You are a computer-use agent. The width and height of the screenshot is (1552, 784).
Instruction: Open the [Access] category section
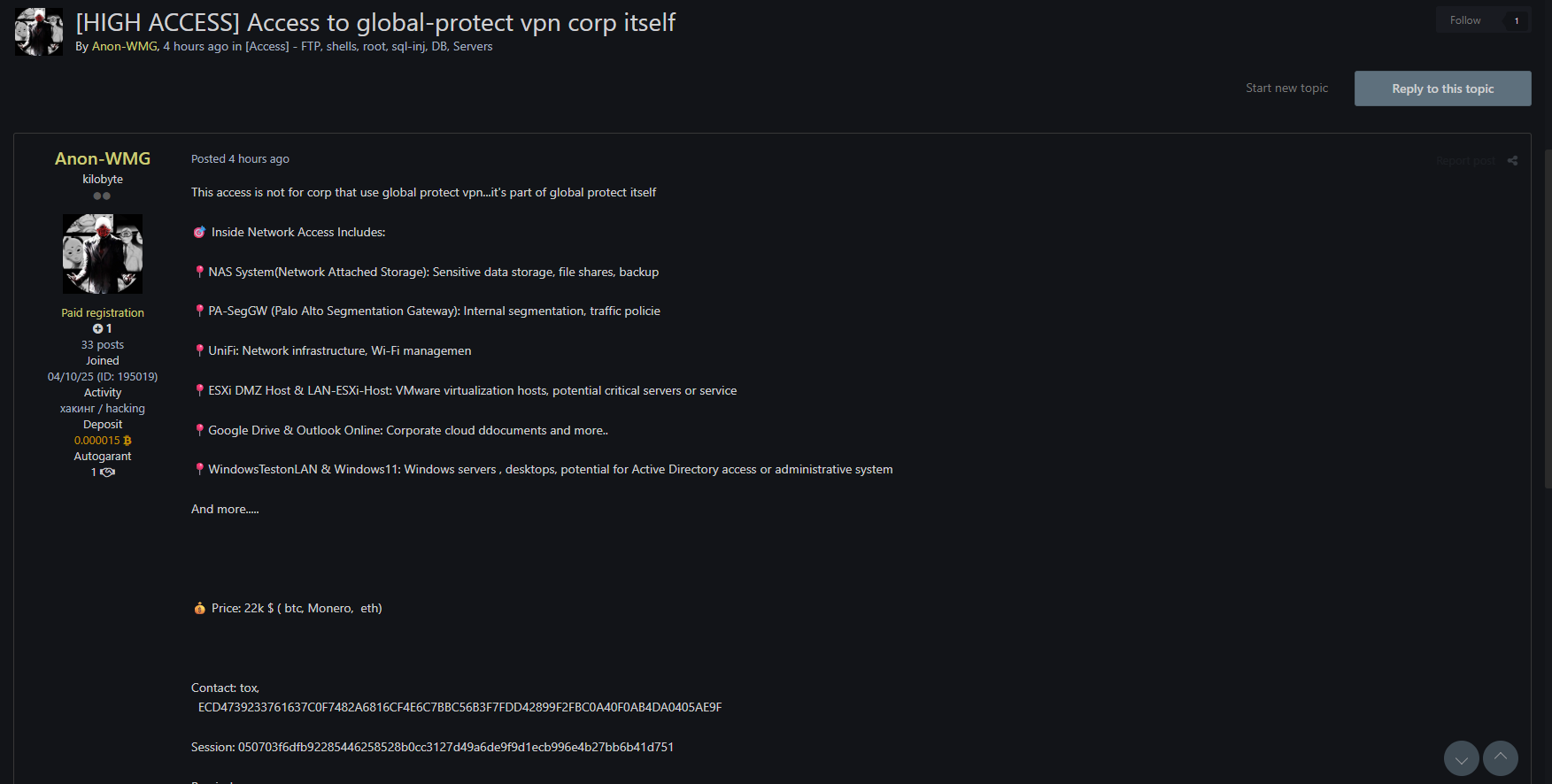click(x=267, y=46)
